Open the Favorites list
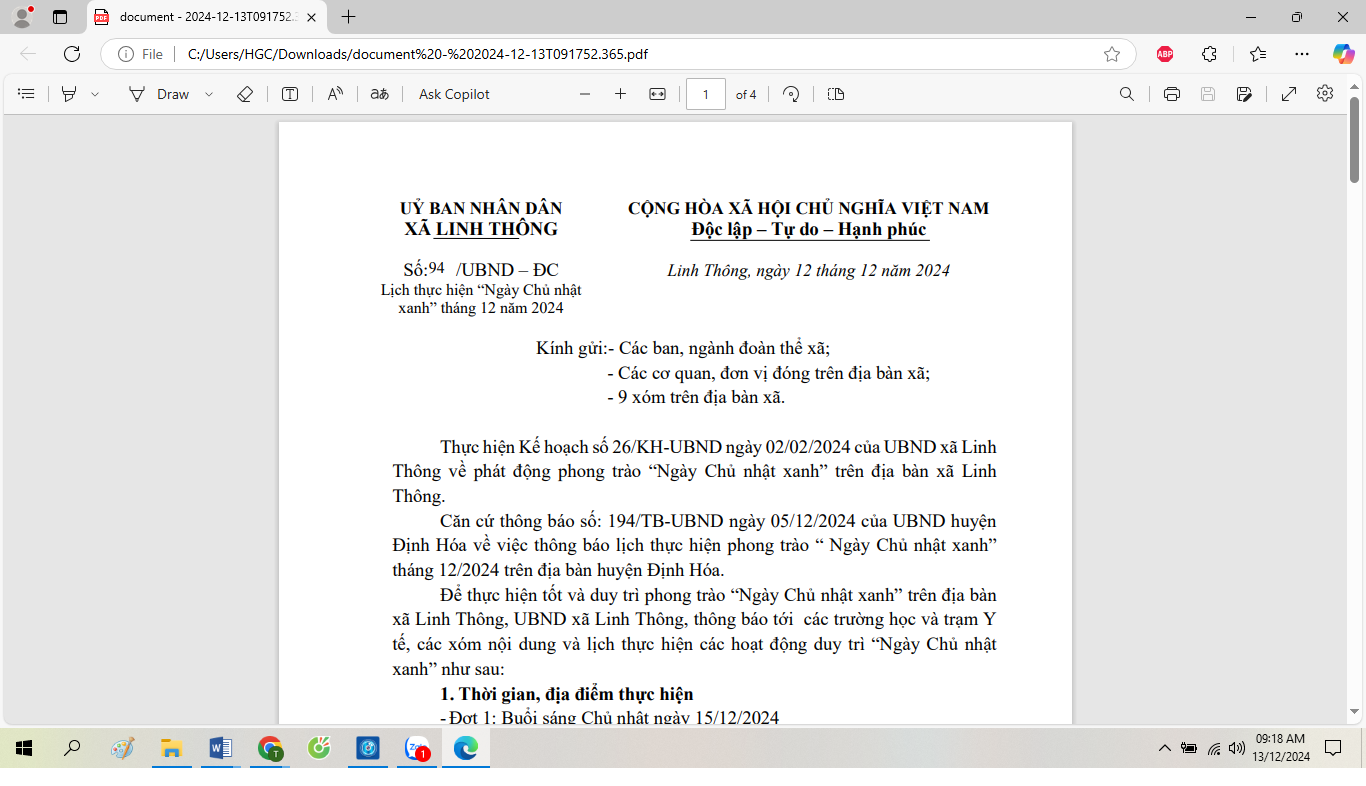This screenshot has width=1366, height=786. (1257, 54)
